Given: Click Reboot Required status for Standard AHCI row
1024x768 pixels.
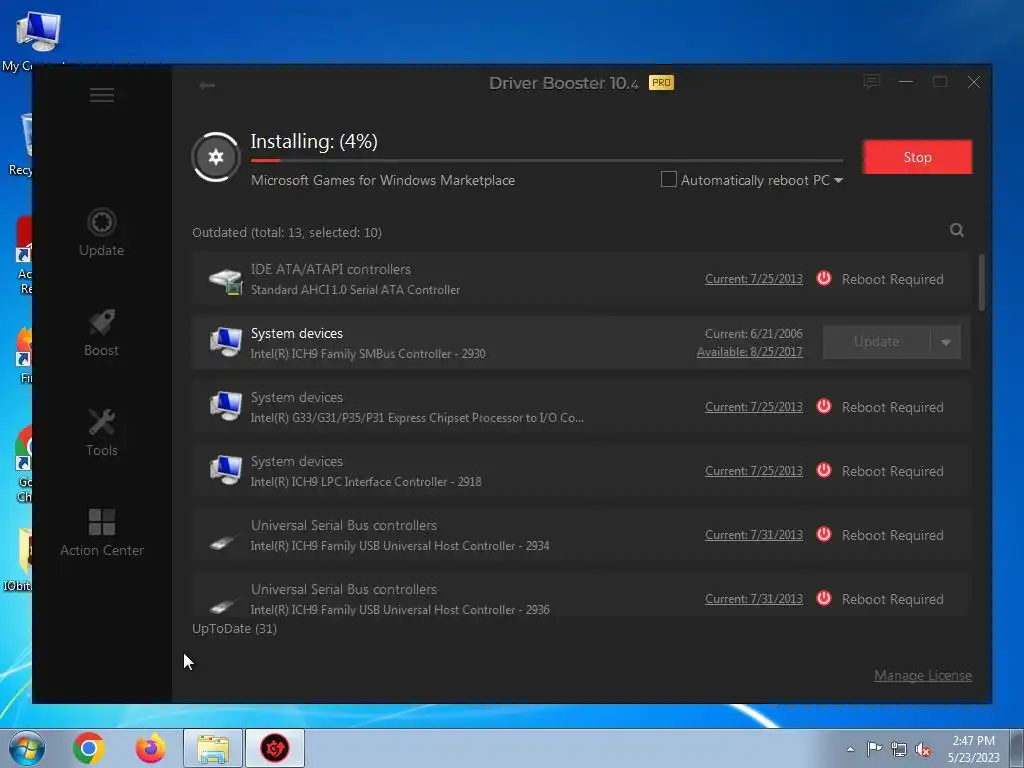Looking at the screenshot, I should point(892,279).
